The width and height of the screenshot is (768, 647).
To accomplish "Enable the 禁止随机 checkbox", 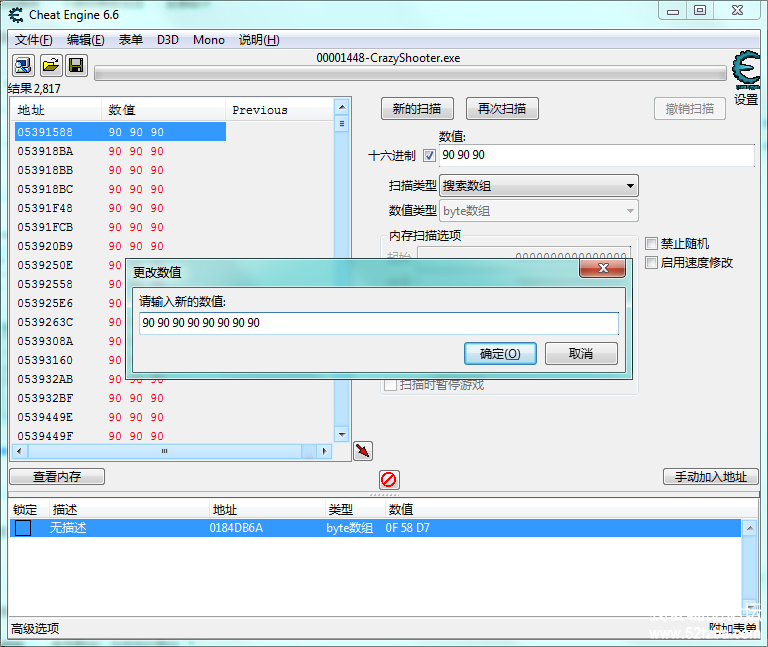I will pos(651,243).
